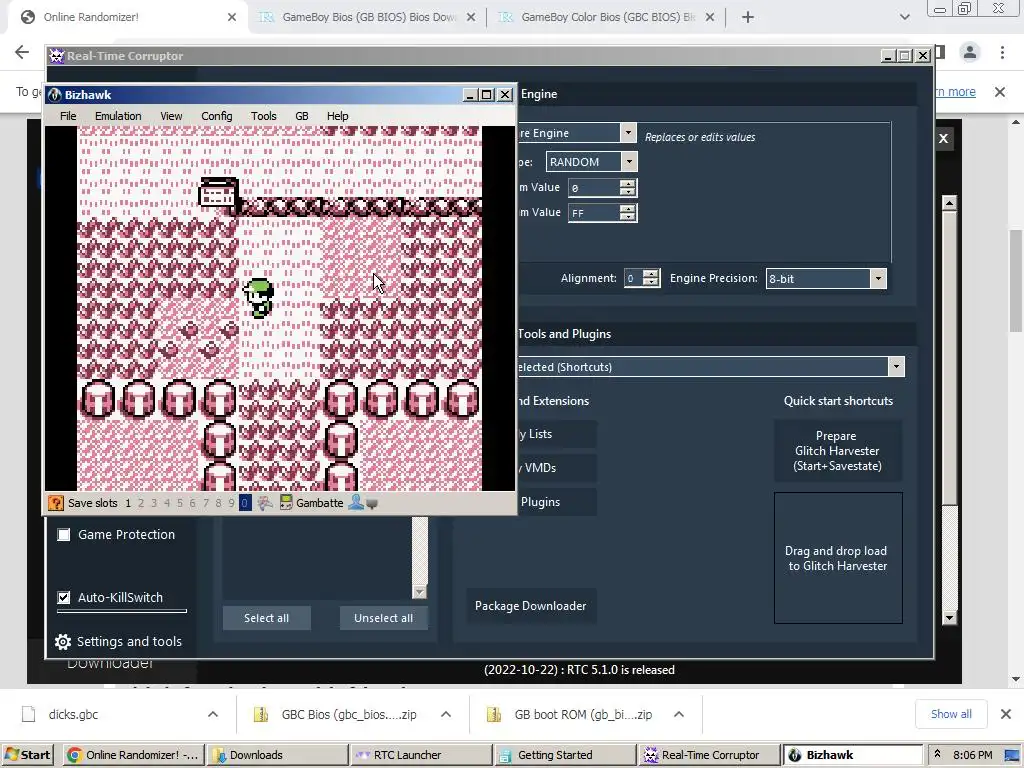Click the question block icon in Bizhawk status bar
The height and width of the screenshot is (768, 1024).
(56, 503)
